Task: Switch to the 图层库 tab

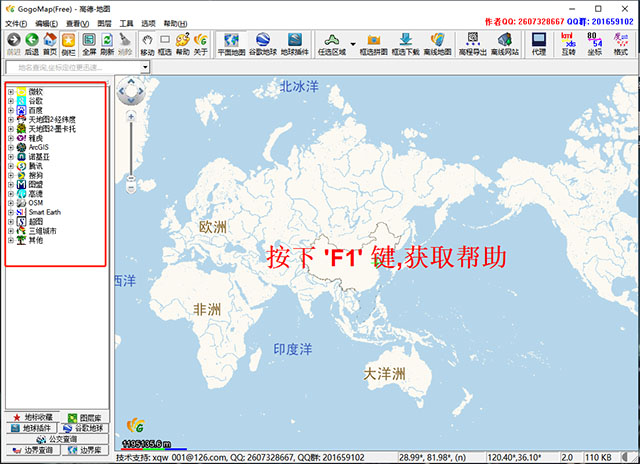Action: pyautogui.click(x=84, y=418)
